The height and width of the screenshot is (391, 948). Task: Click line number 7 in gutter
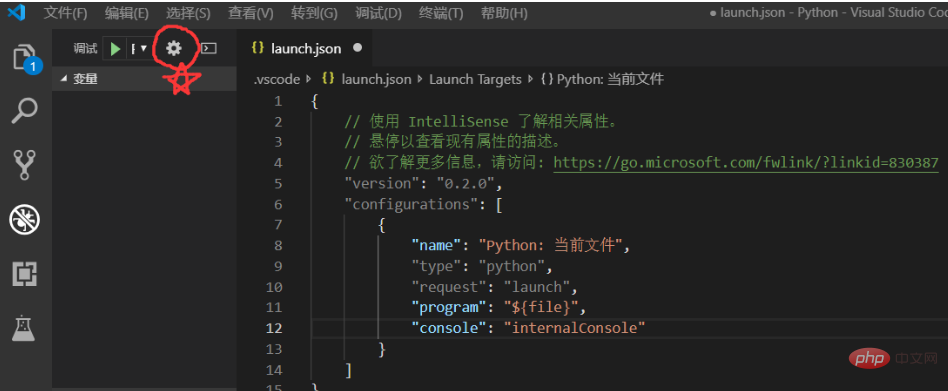(x=278, y=225)
